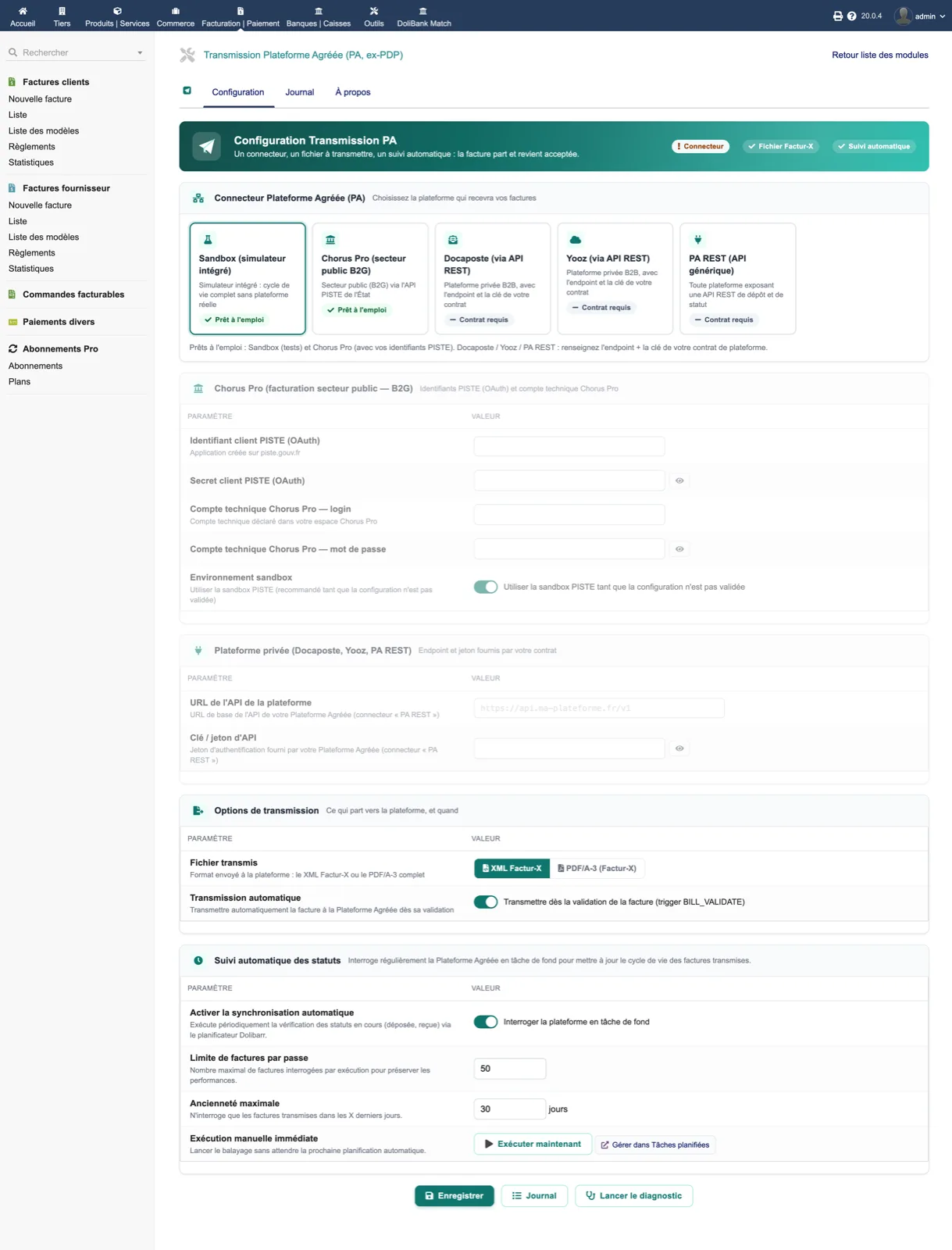This screenshot has width=952, height=1250.
Task: Click the Fichier Factur-X badge in banner
Action: pyautogui.click(x=781, y=146)
